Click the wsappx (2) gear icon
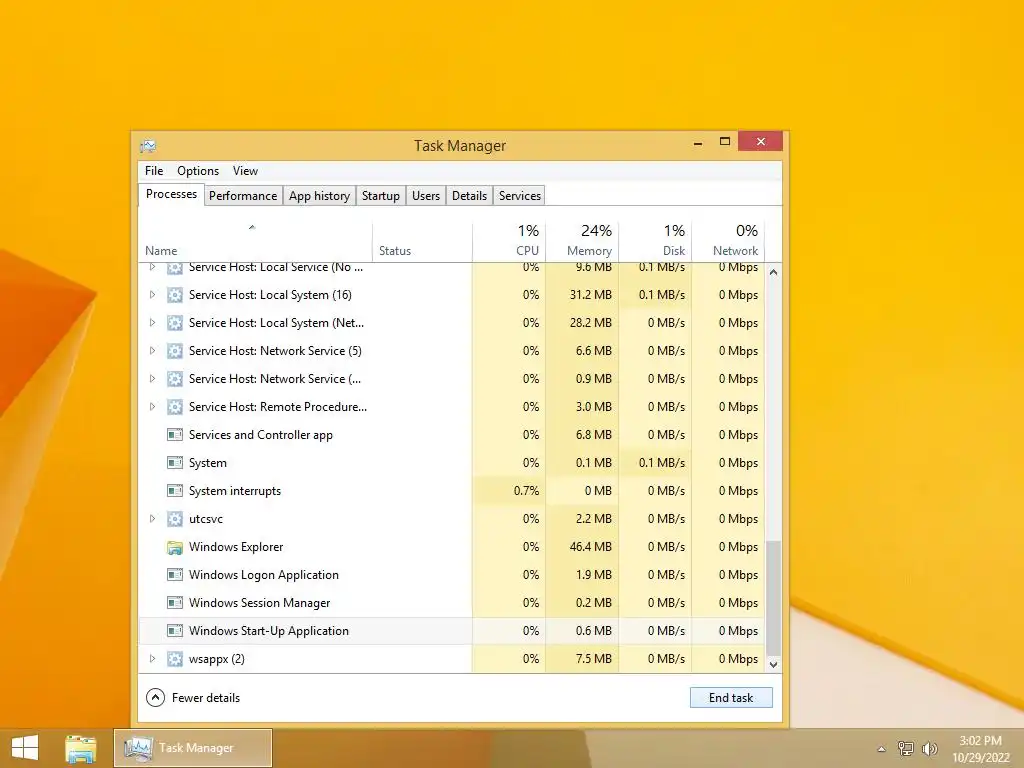1024x768 pixels. 174,659
